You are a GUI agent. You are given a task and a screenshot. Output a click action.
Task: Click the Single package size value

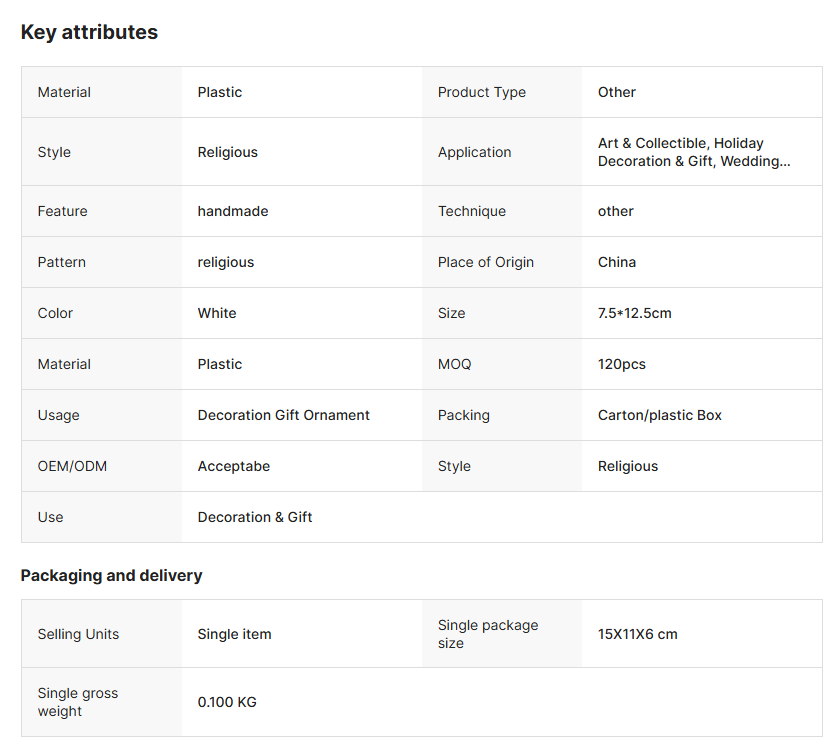(x=637, y=634)
